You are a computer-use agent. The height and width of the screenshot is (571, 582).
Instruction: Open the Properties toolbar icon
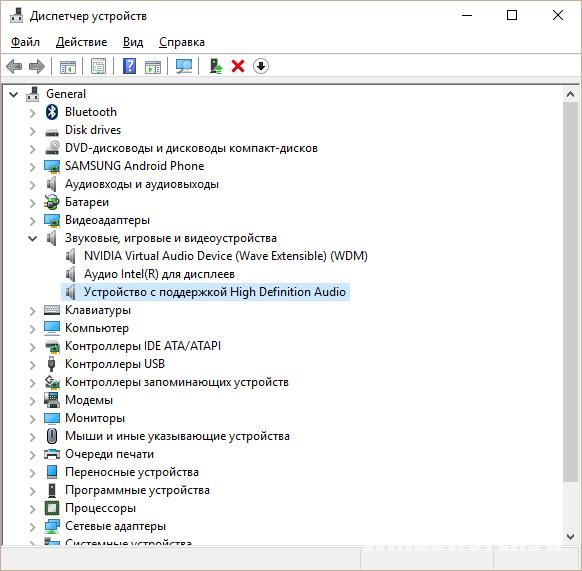[98, 67]
